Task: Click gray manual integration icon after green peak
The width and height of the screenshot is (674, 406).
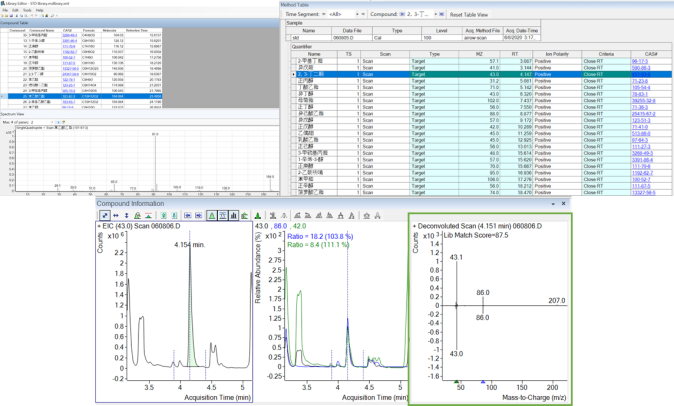Action: pyautogui.click(x=273, y=216)
